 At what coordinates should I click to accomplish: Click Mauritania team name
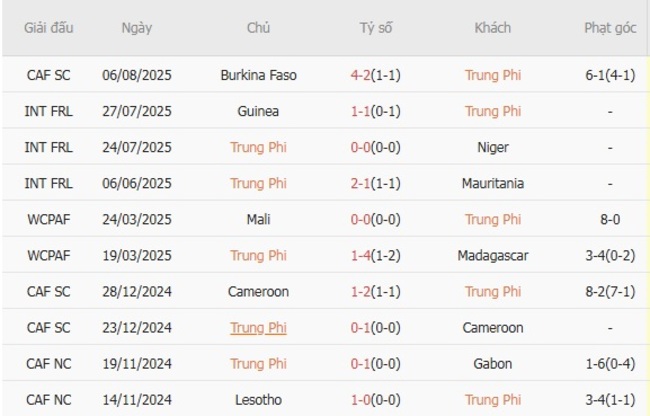pyautogui.click(x=493, y=183)
